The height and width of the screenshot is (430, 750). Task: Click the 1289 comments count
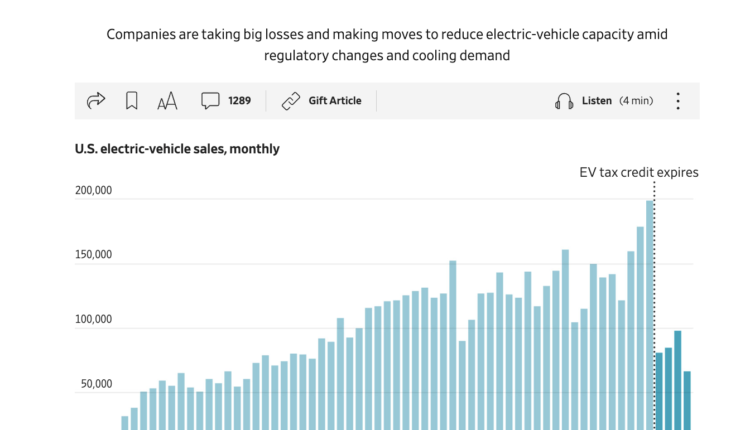(239, 101)
